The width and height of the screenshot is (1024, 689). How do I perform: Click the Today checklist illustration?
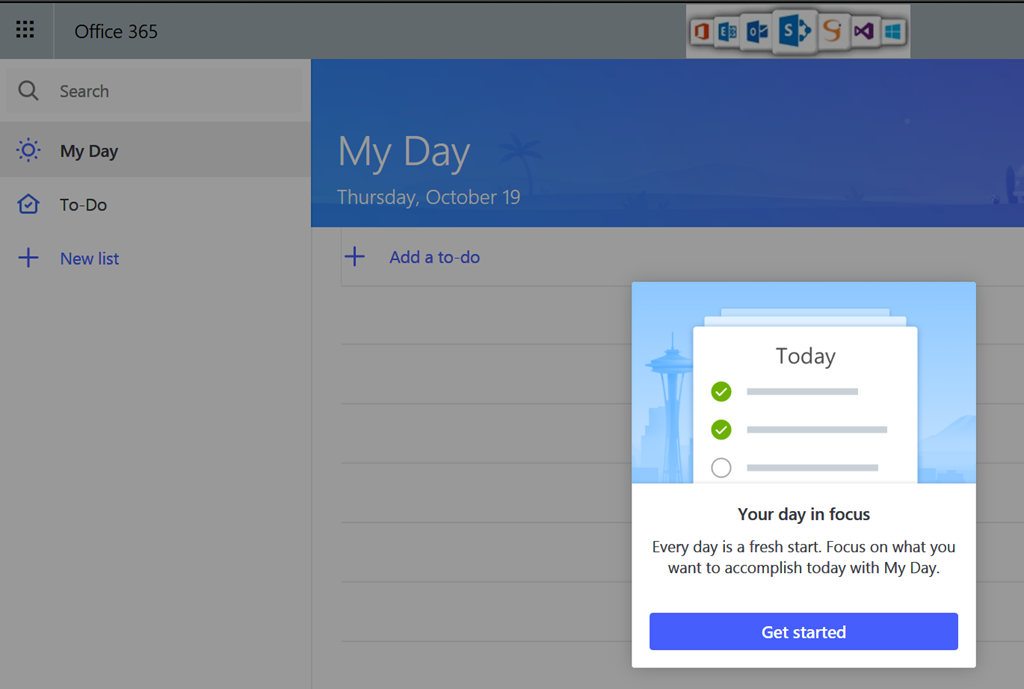[x=804, y=383]
